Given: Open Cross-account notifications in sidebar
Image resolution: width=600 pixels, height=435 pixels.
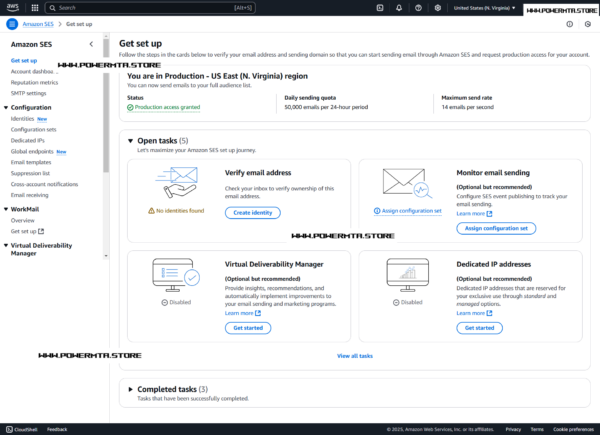Looking at the screenshot, I should tap(44, 184).
